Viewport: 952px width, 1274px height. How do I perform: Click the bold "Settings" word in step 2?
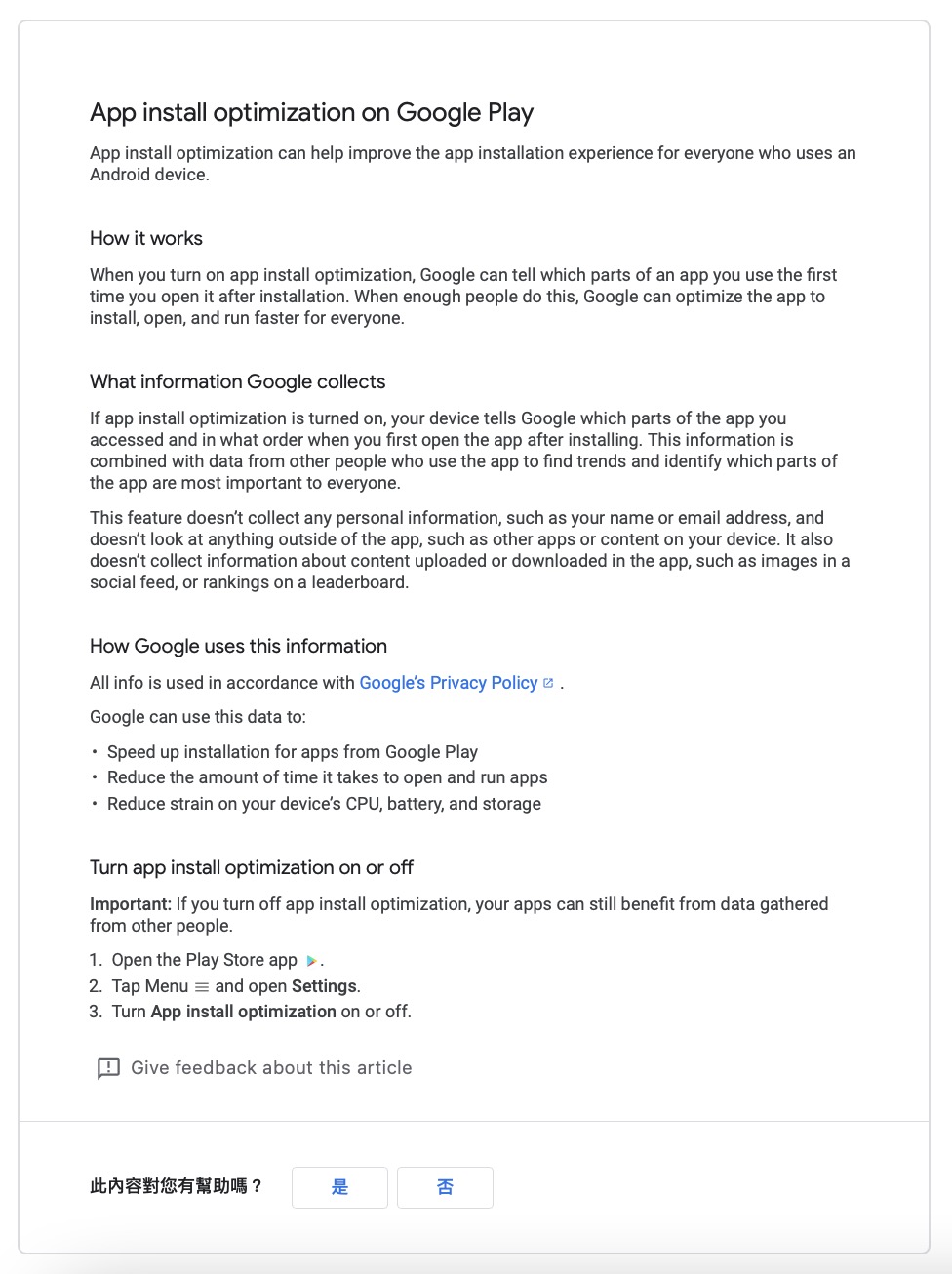point(324,986)
